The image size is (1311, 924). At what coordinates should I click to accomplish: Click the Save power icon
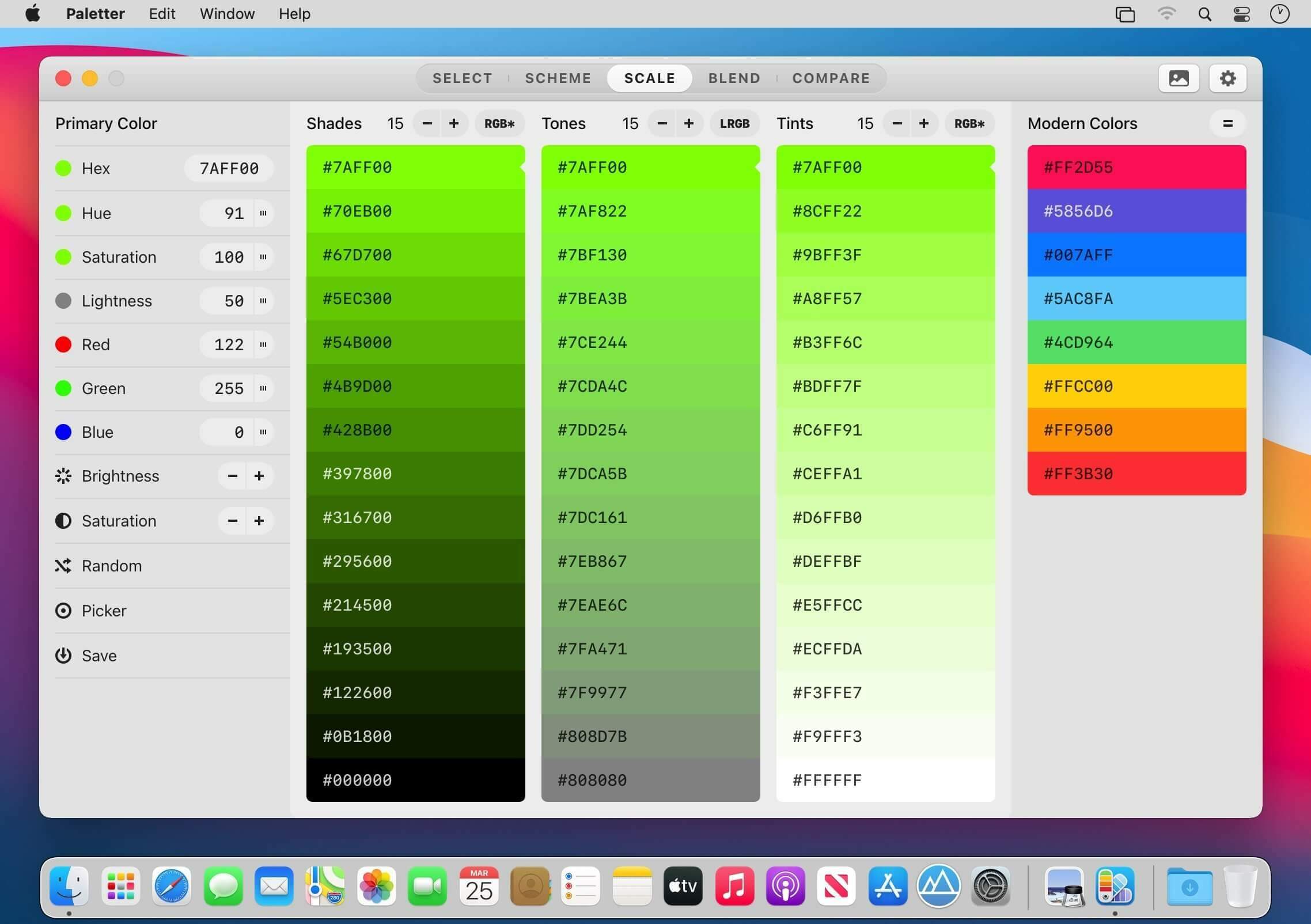(63, 656)
